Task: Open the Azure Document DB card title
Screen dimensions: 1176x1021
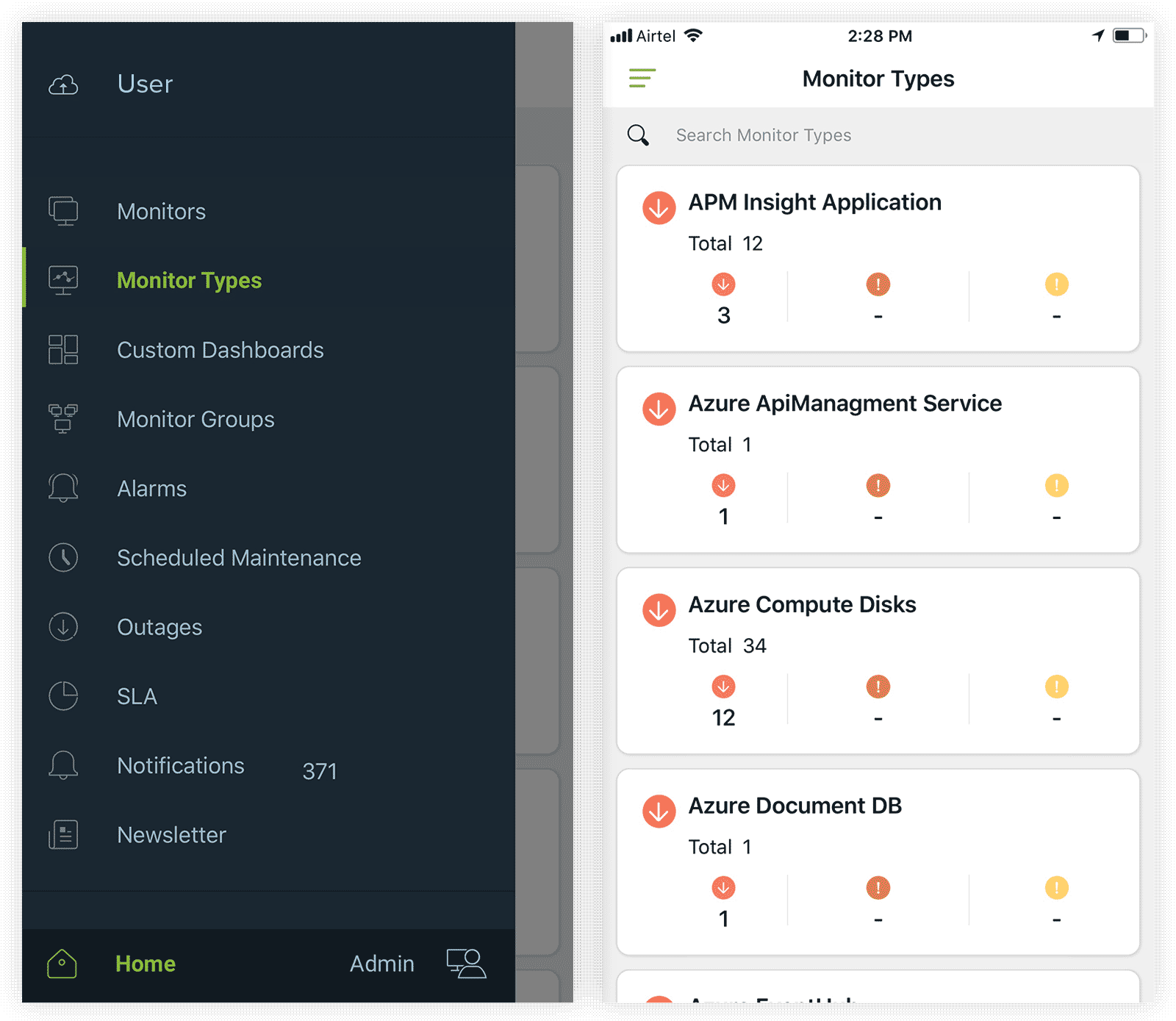Action: (x=795, y=806)
